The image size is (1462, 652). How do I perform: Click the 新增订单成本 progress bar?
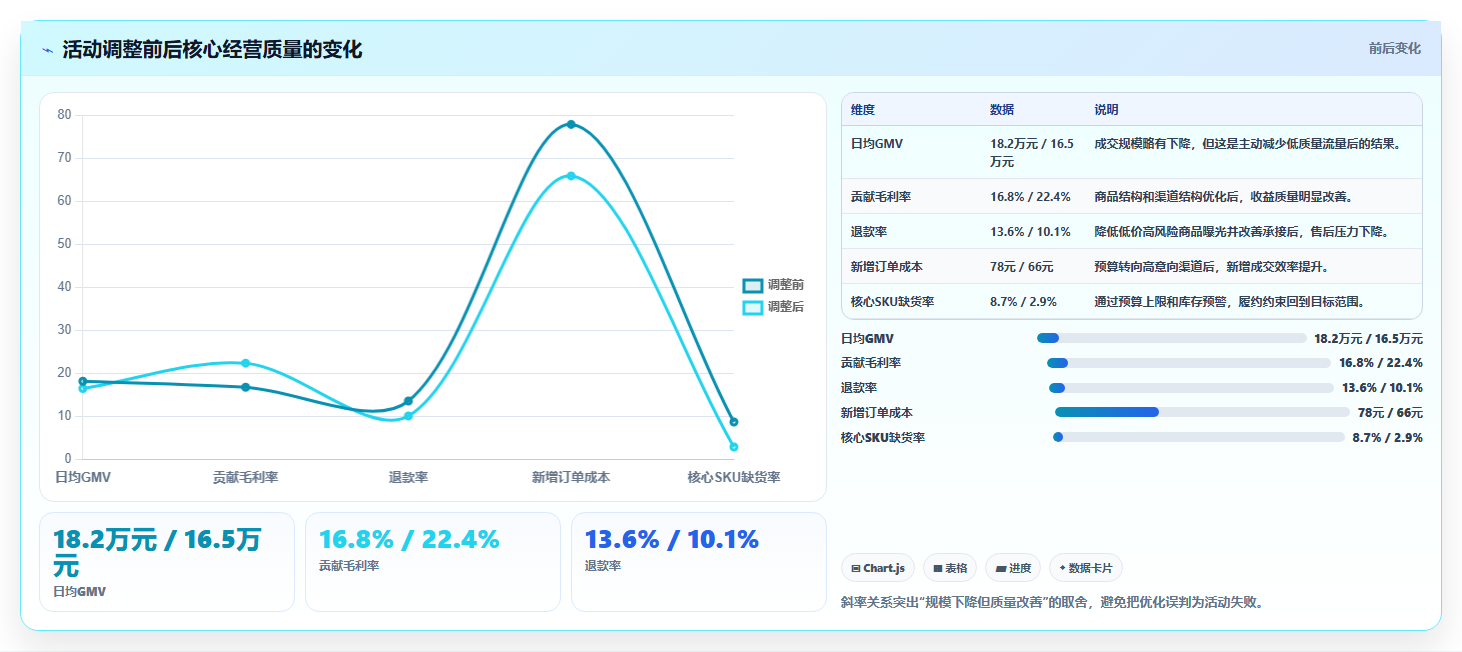[x=1202, y=412]
